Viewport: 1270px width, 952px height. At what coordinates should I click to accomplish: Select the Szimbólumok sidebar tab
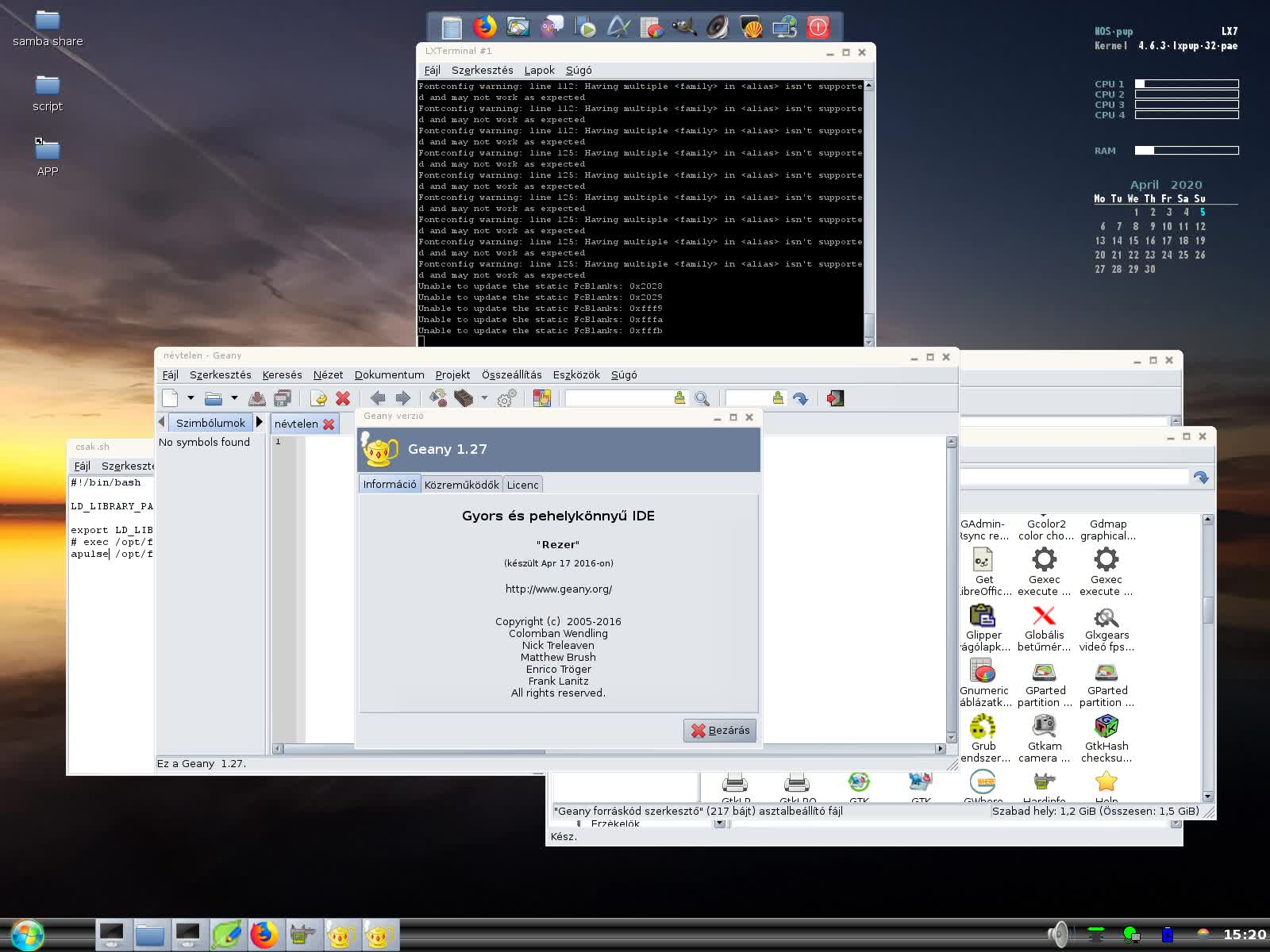pyautogui.click(x=210, y=423)
